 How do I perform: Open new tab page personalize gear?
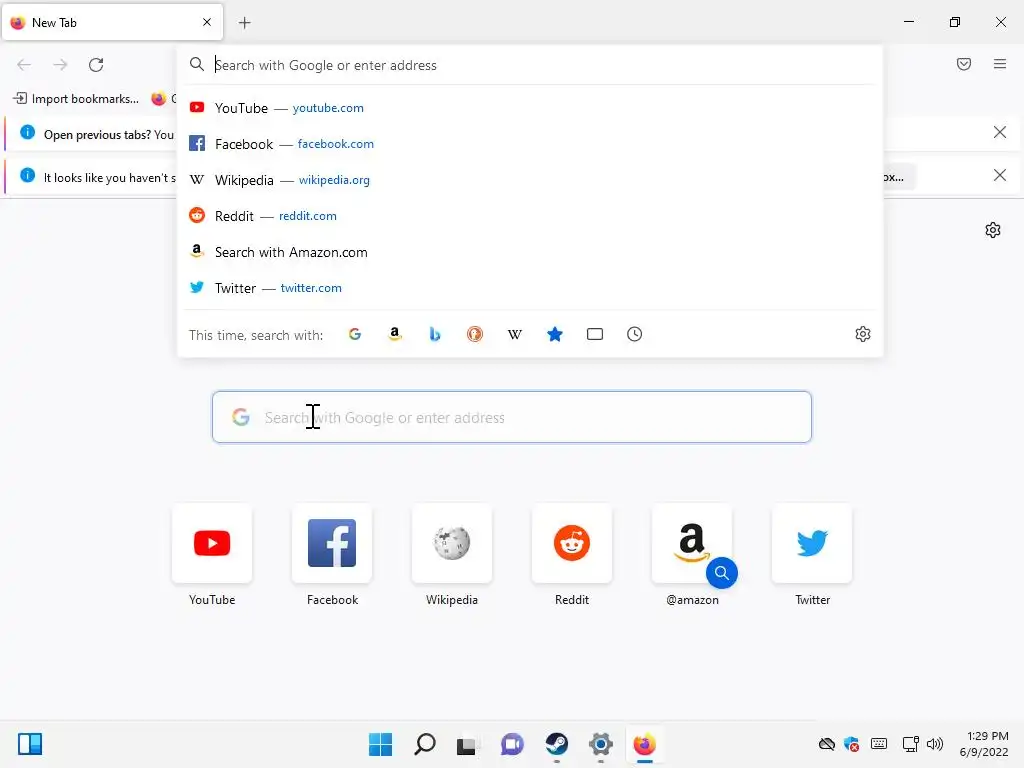tap(993, 230)
